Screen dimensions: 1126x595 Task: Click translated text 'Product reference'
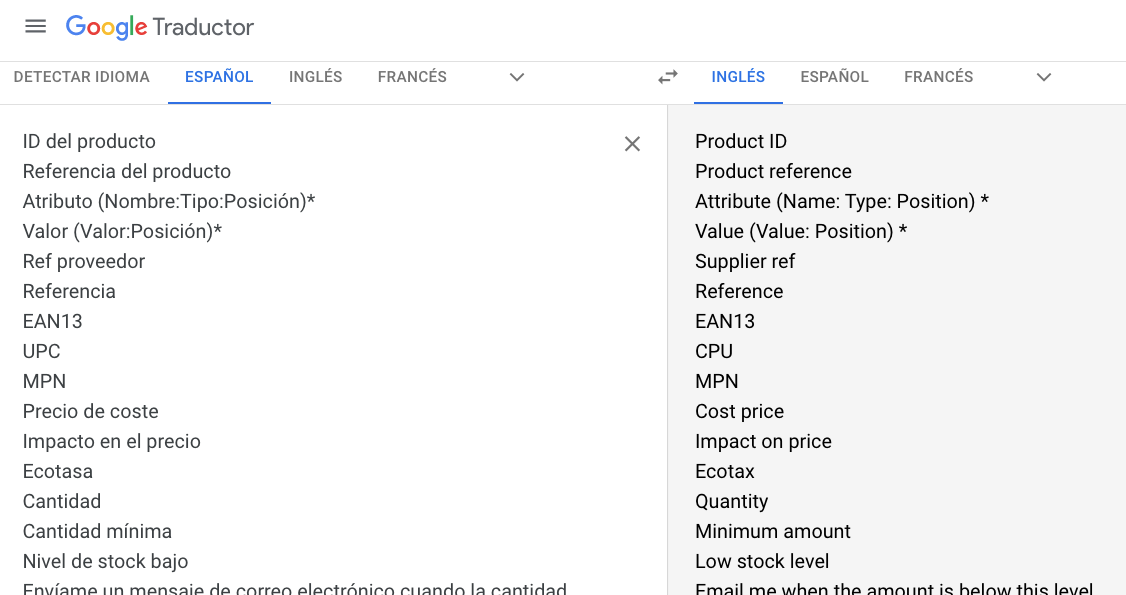tap(773, 171)
